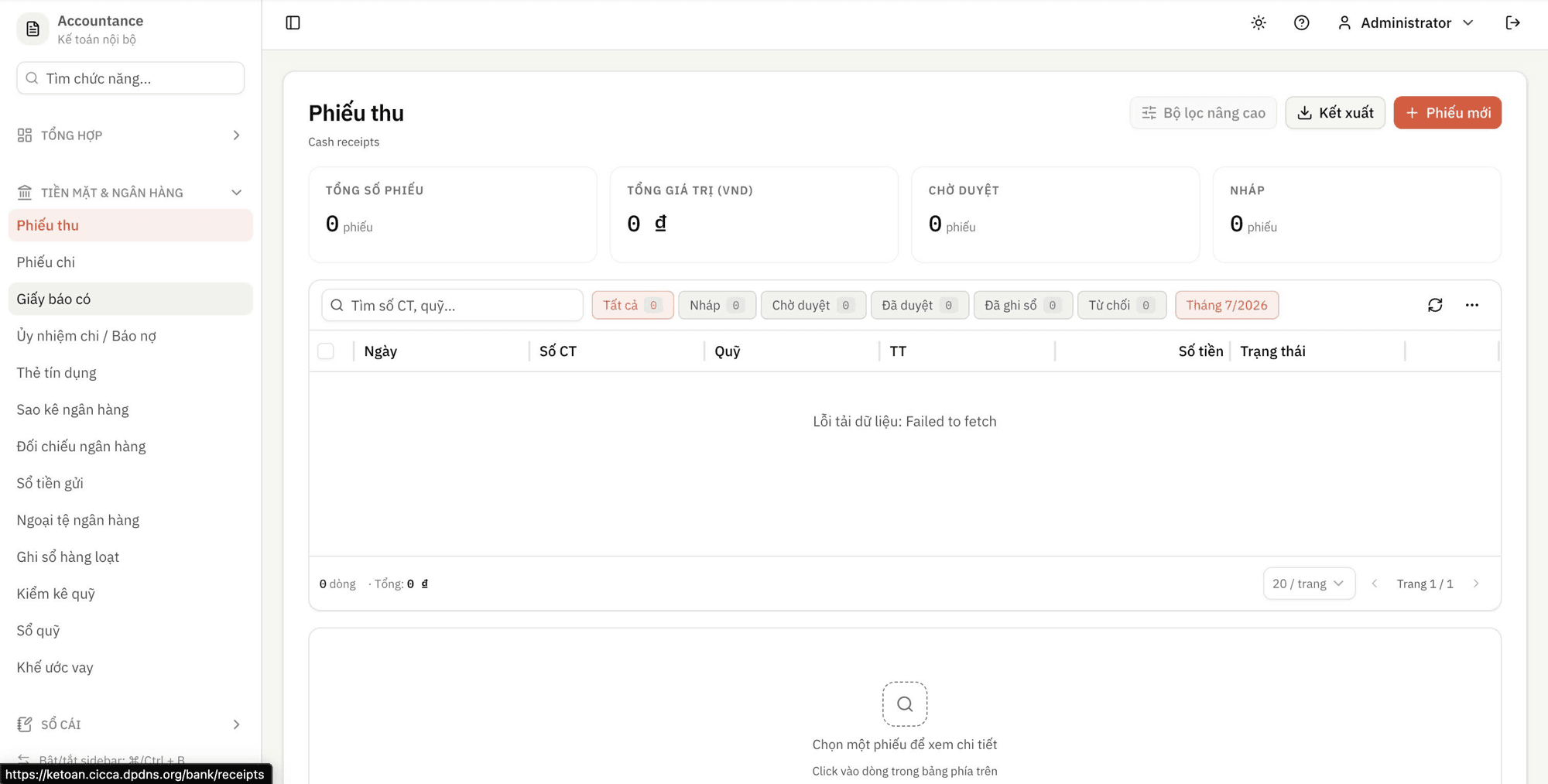
Task: Switch theme with the sun icon
Action: click(x=1259, y=23)
